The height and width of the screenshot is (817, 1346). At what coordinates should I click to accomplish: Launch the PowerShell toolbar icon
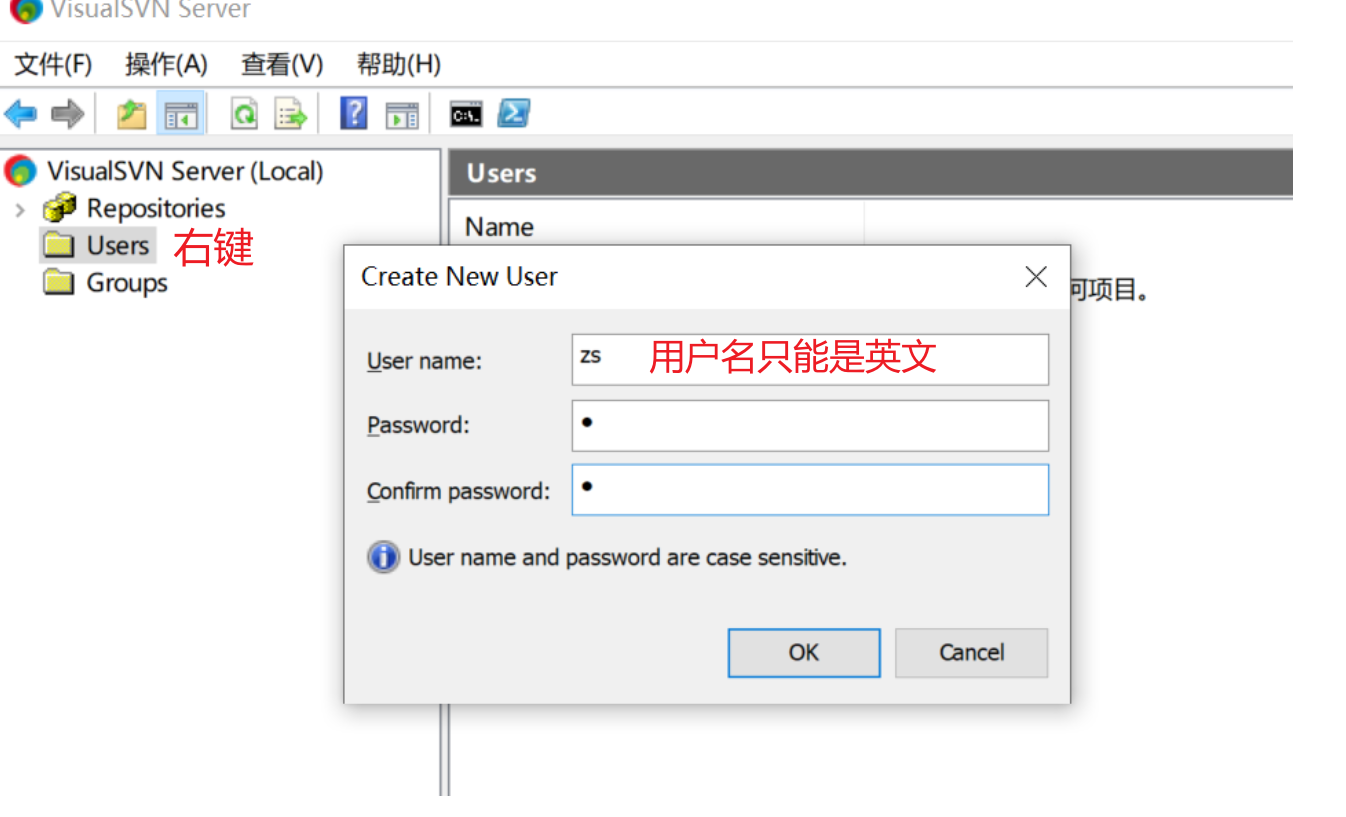click(514, 113)
